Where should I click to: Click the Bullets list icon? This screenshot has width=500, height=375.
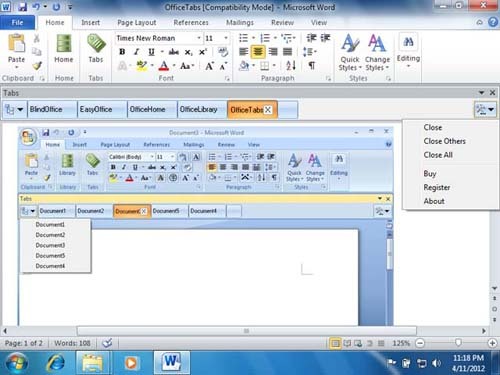click(244, 38)
